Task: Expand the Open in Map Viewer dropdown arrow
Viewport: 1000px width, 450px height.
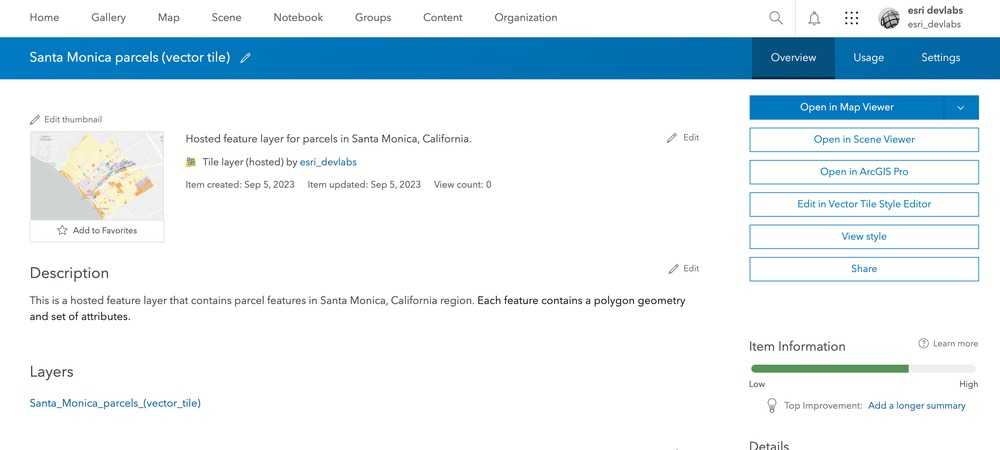Action: pyautogui.click(x=960, y=107)
